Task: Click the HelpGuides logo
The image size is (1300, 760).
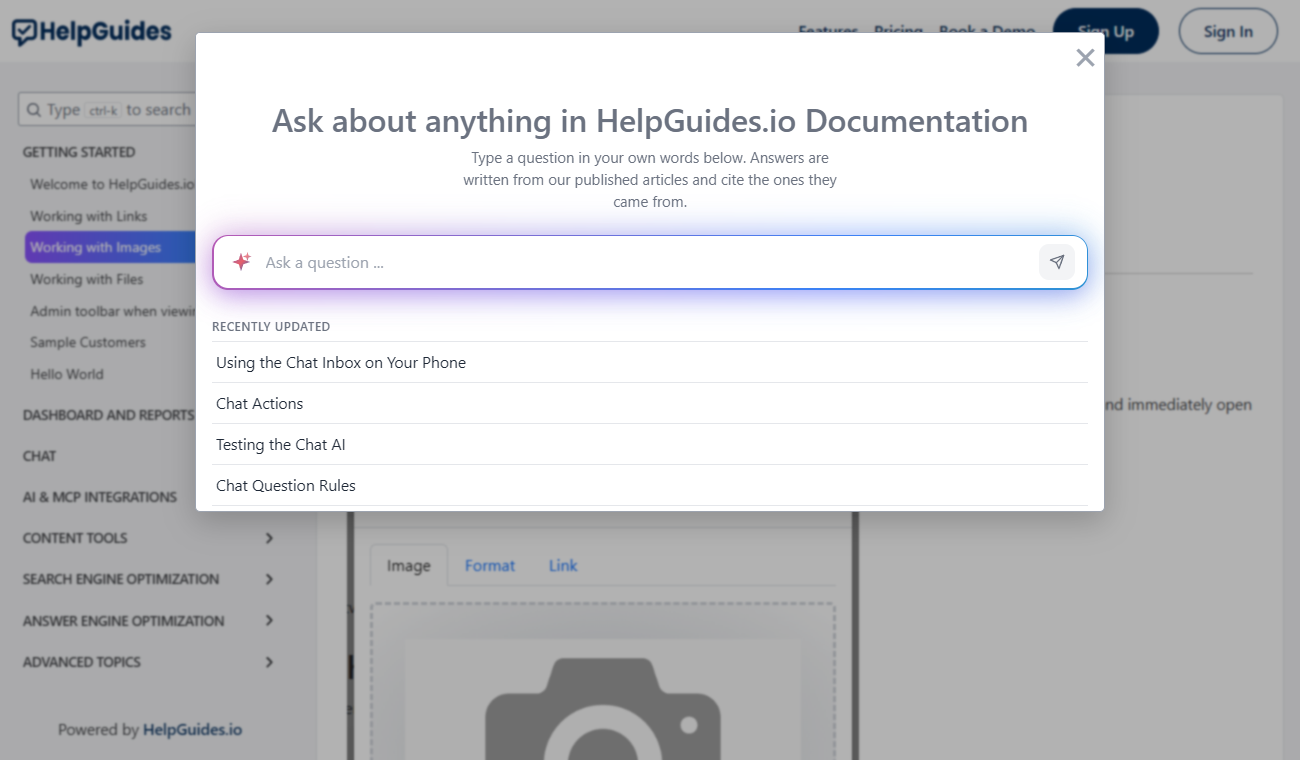Action: click(92, 32)
